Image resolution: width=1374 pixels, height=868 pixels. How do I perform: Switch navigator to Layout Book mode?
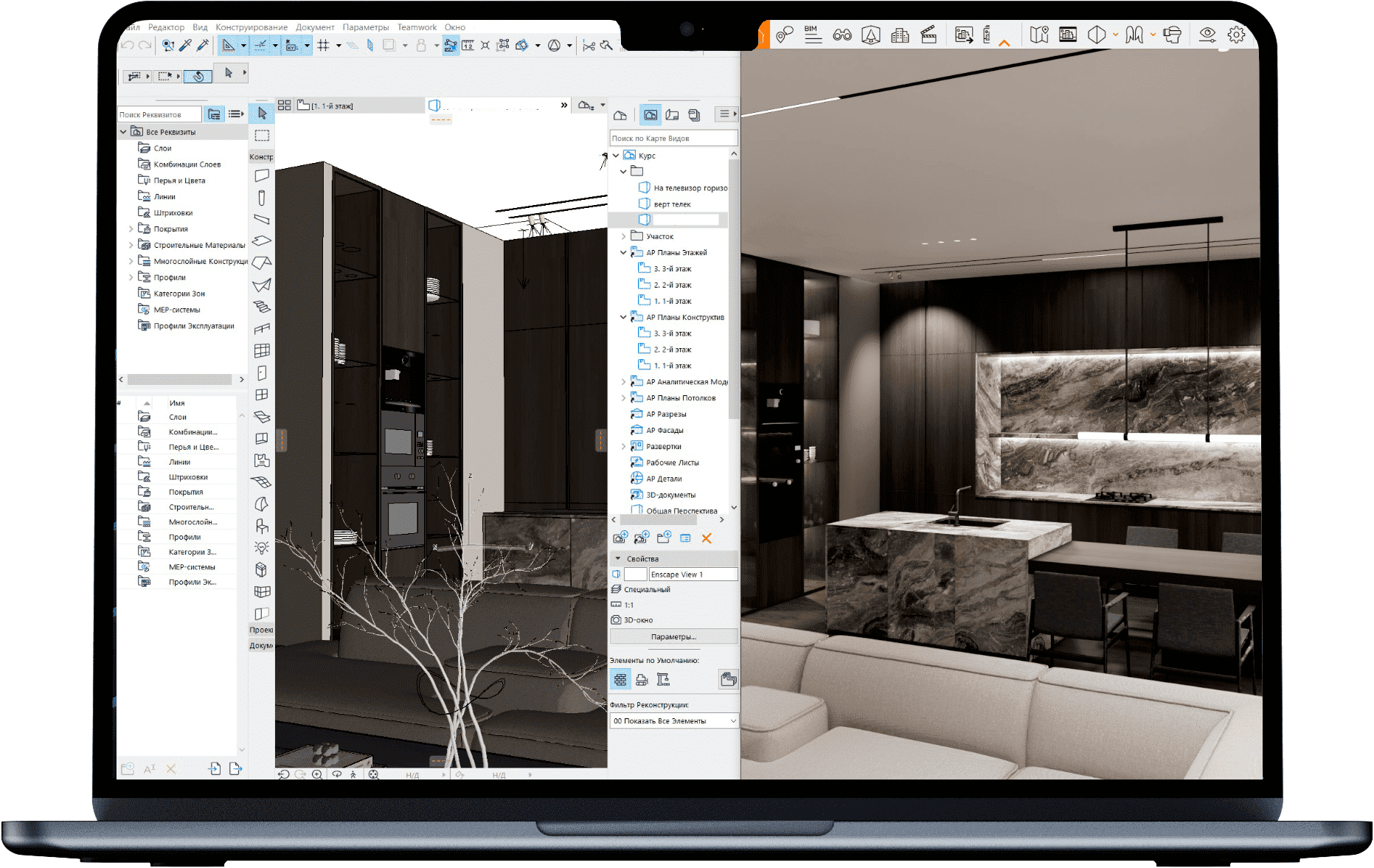click(672, 115)
